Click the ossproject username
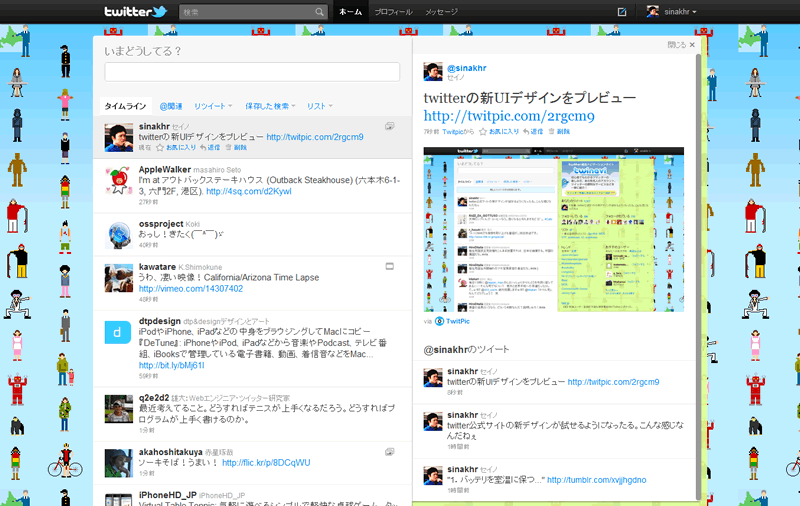The width and height of the screenshot is (800, 506). pyautogui.click(x=161, y=223)
